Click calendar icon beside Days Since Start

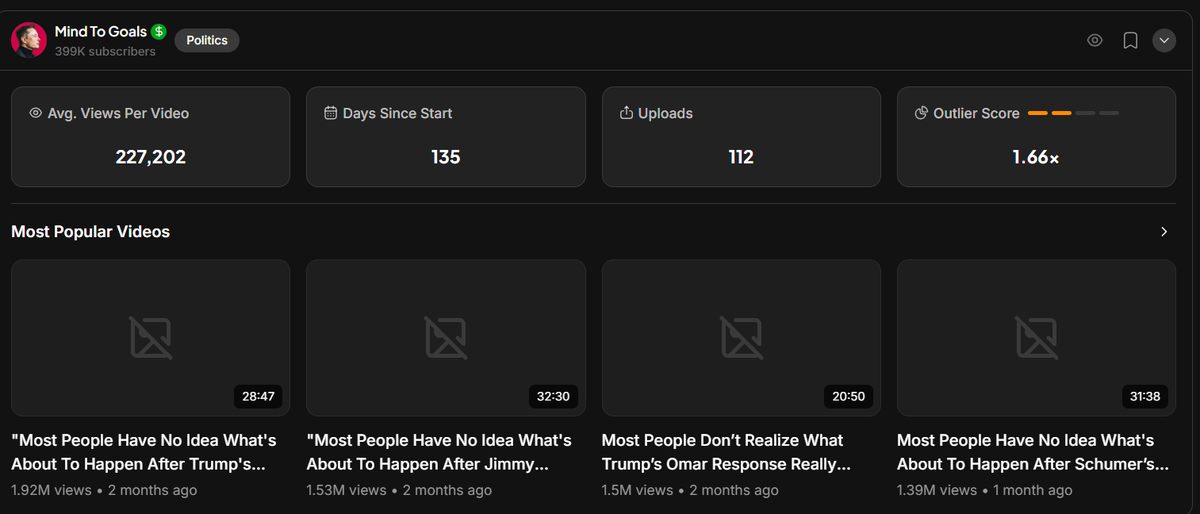coord(331,113)
